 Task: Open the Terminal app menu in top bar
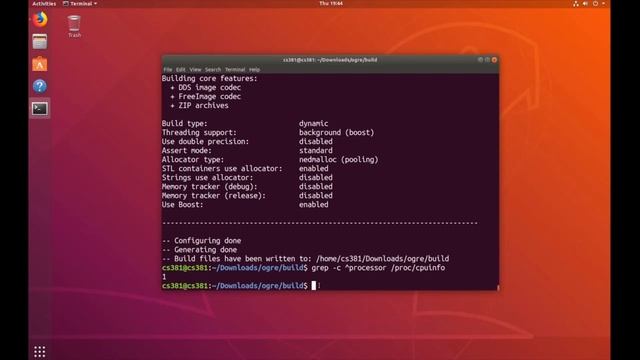pos(80,4)
